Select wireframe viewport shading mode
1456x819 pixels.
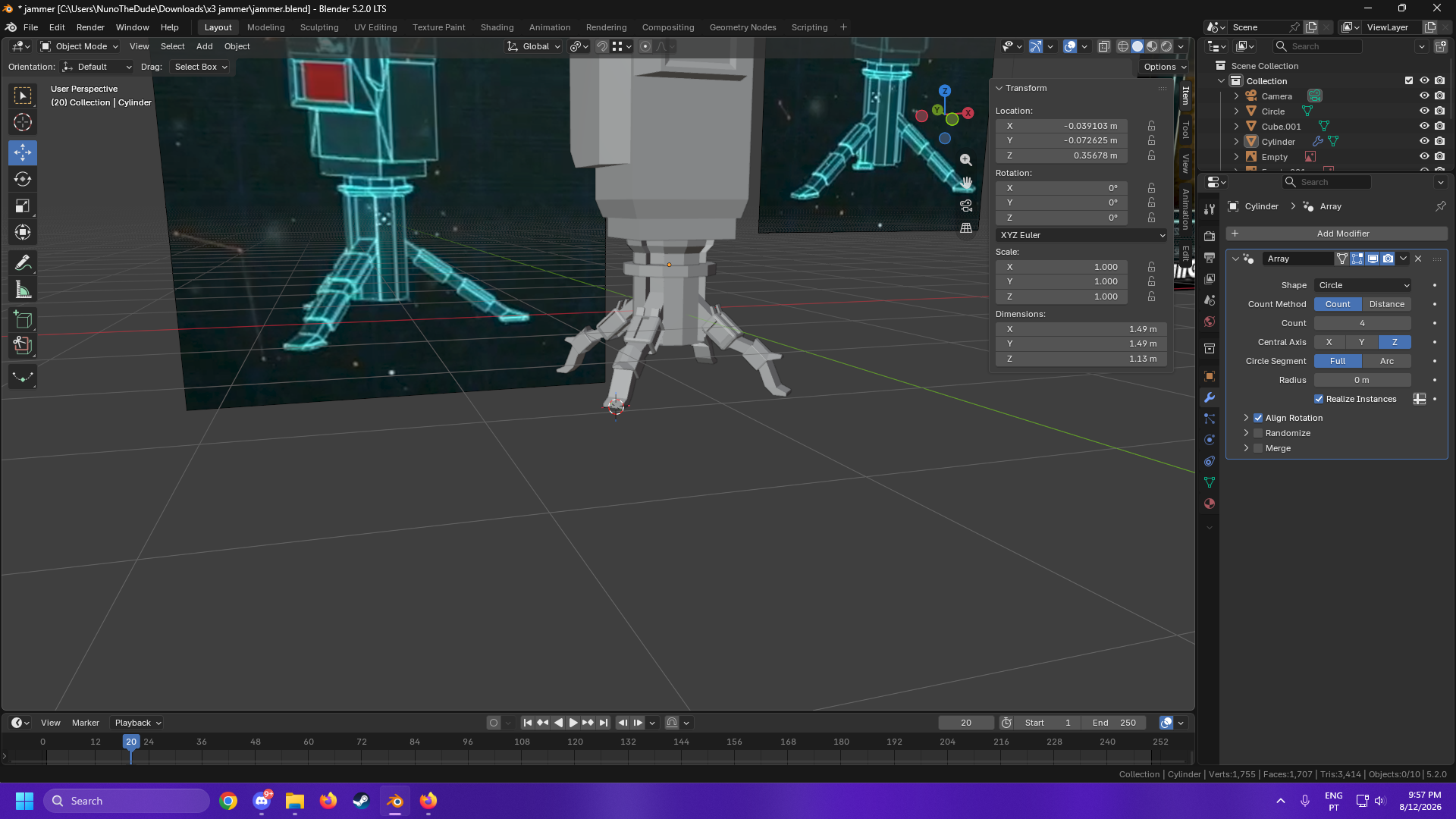point(1123,46)
